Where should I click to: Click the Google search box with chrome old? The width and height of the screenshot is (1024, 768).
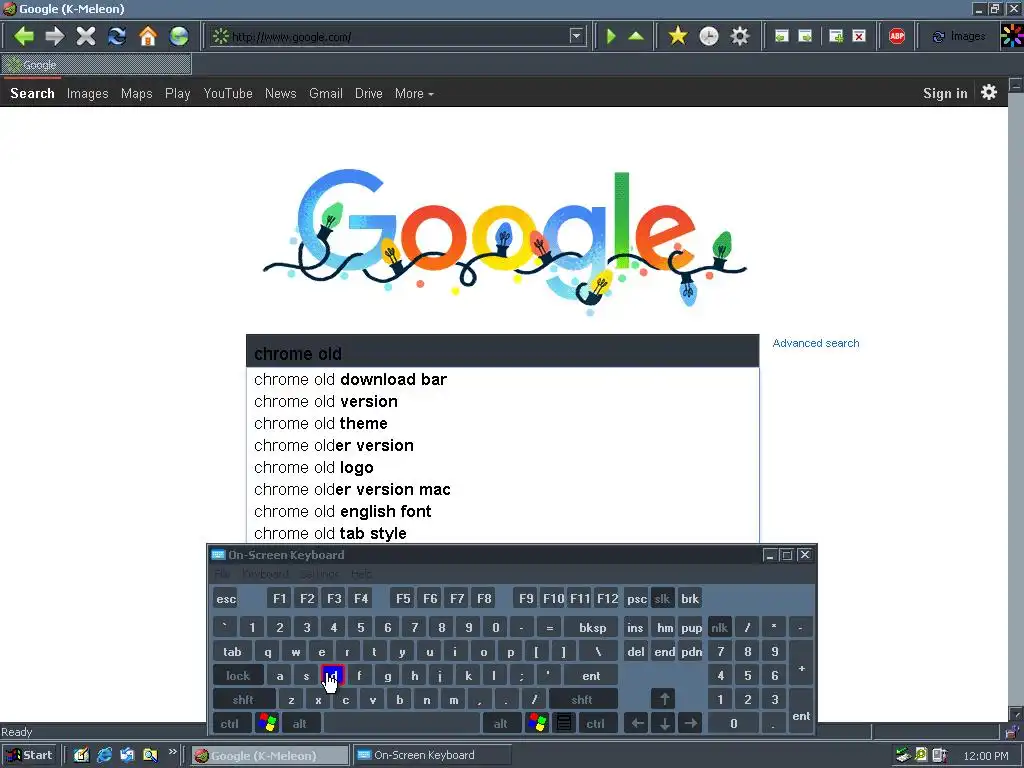[x=502, y=353]
